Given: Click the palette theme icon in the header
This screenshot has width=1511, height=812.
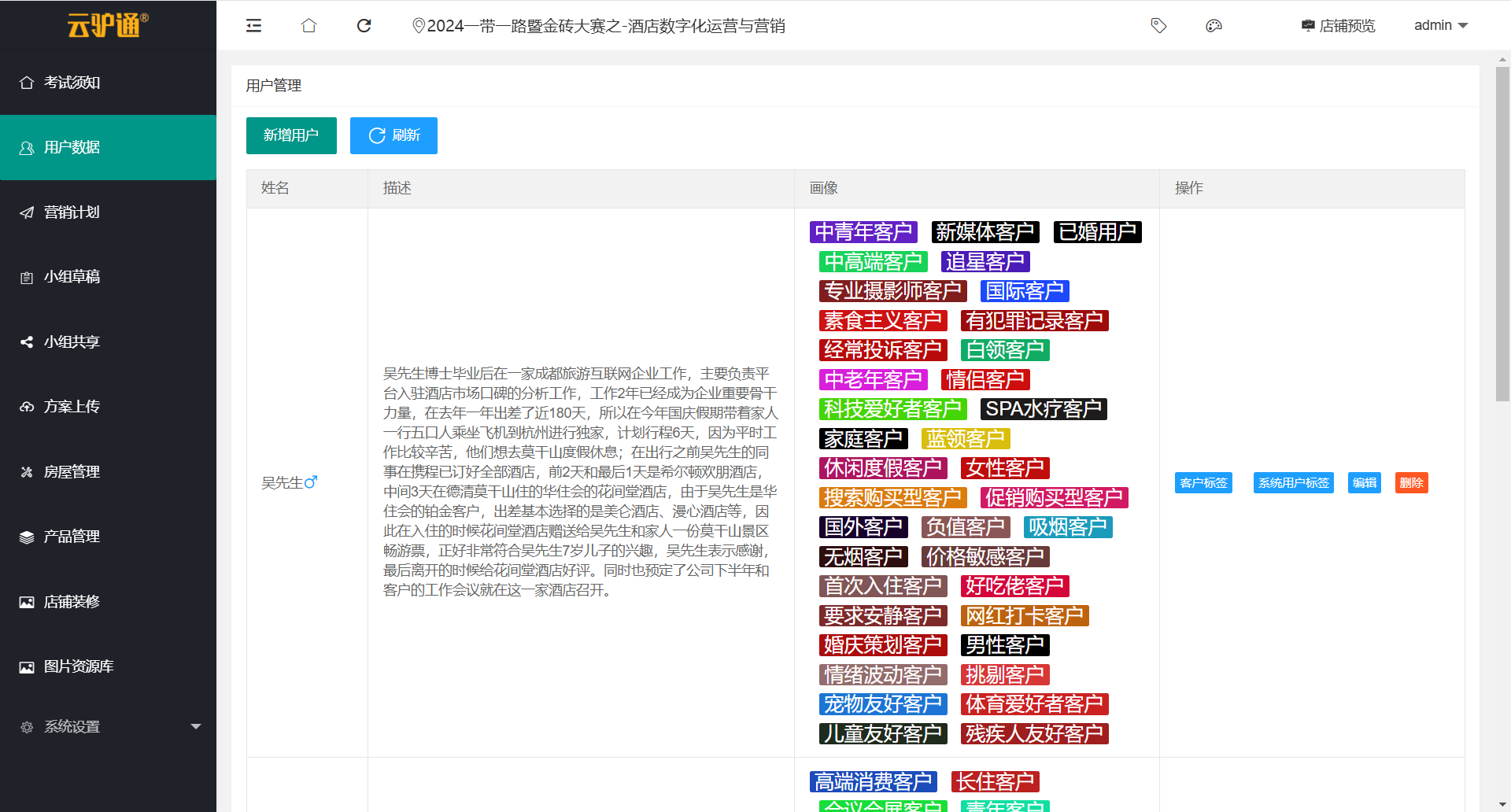Looking at the screenshot, I should pyautogui.click(x=1213, y=25).
